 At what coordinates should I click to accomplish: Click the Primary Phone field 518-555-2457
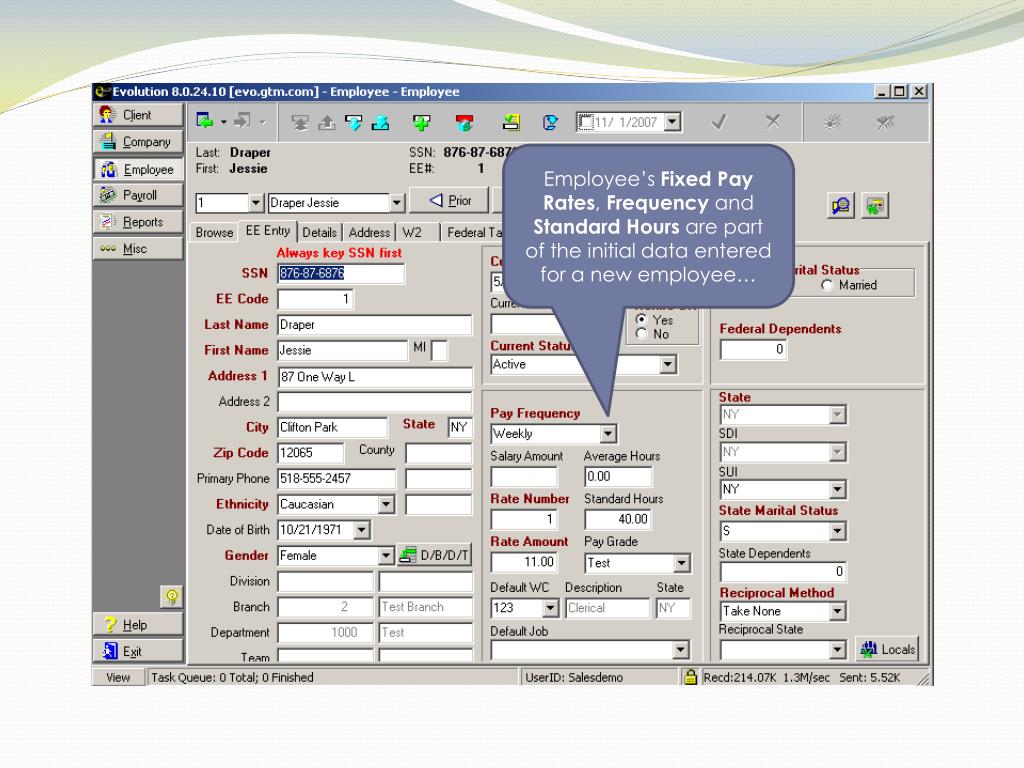[x=336, y=479]
